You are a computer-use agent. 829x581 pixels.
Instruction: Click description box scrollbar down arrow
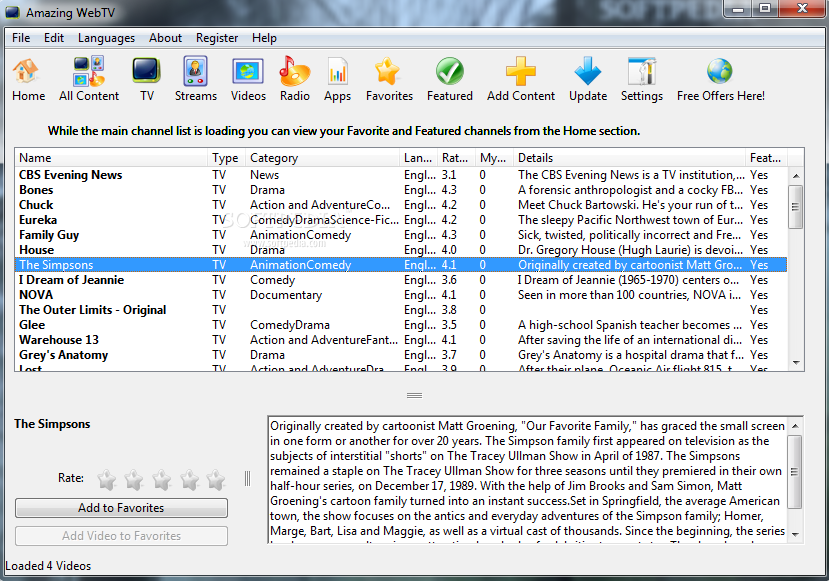795,535
